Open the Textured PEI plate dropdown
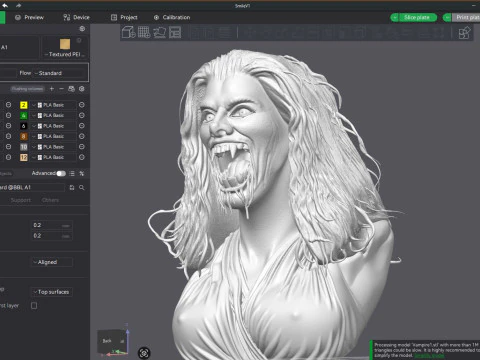 pyautogui.click(x=65, y=54)
